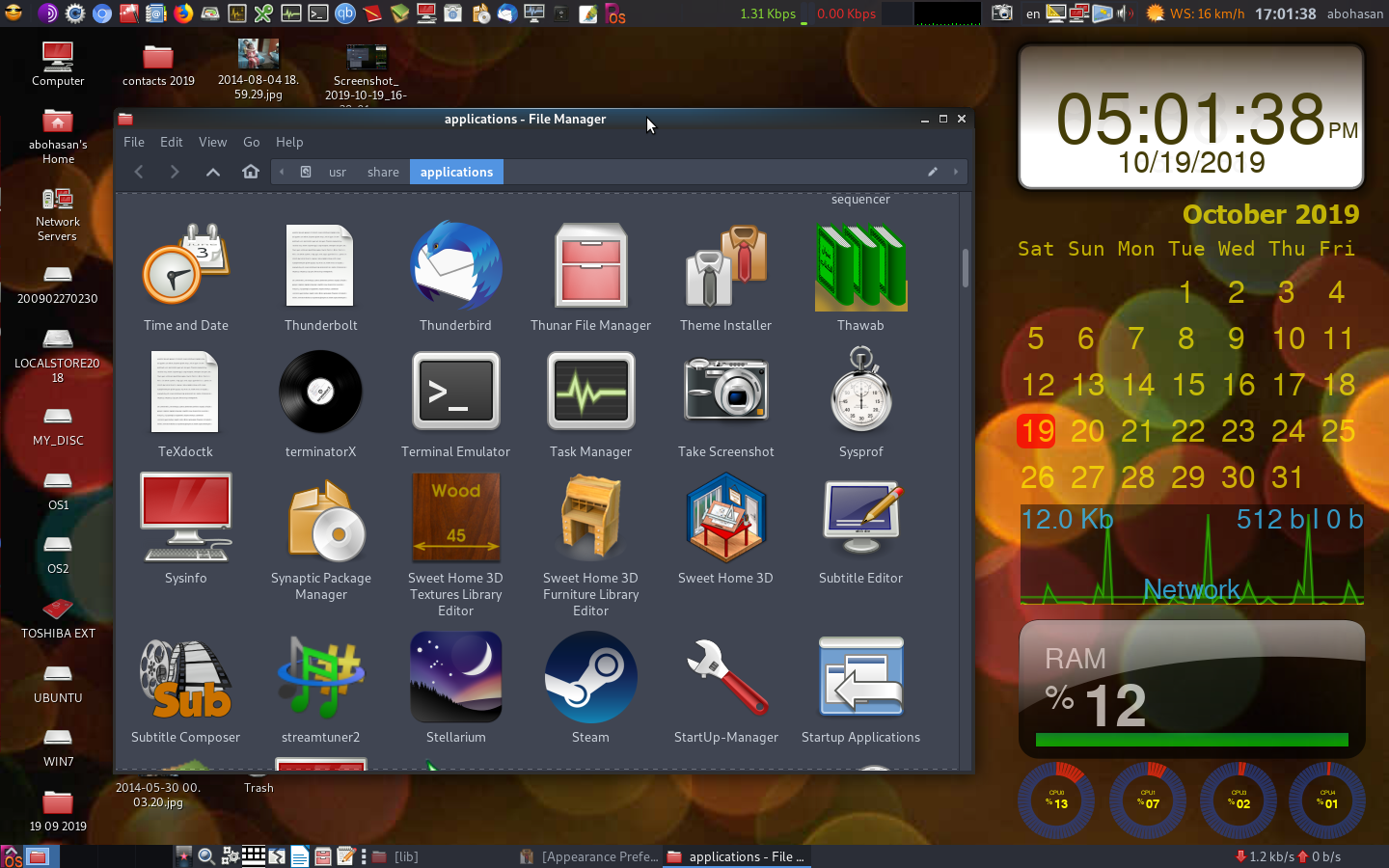
Task: Select the Thunderbird mail icon
Action: point(455,267)
